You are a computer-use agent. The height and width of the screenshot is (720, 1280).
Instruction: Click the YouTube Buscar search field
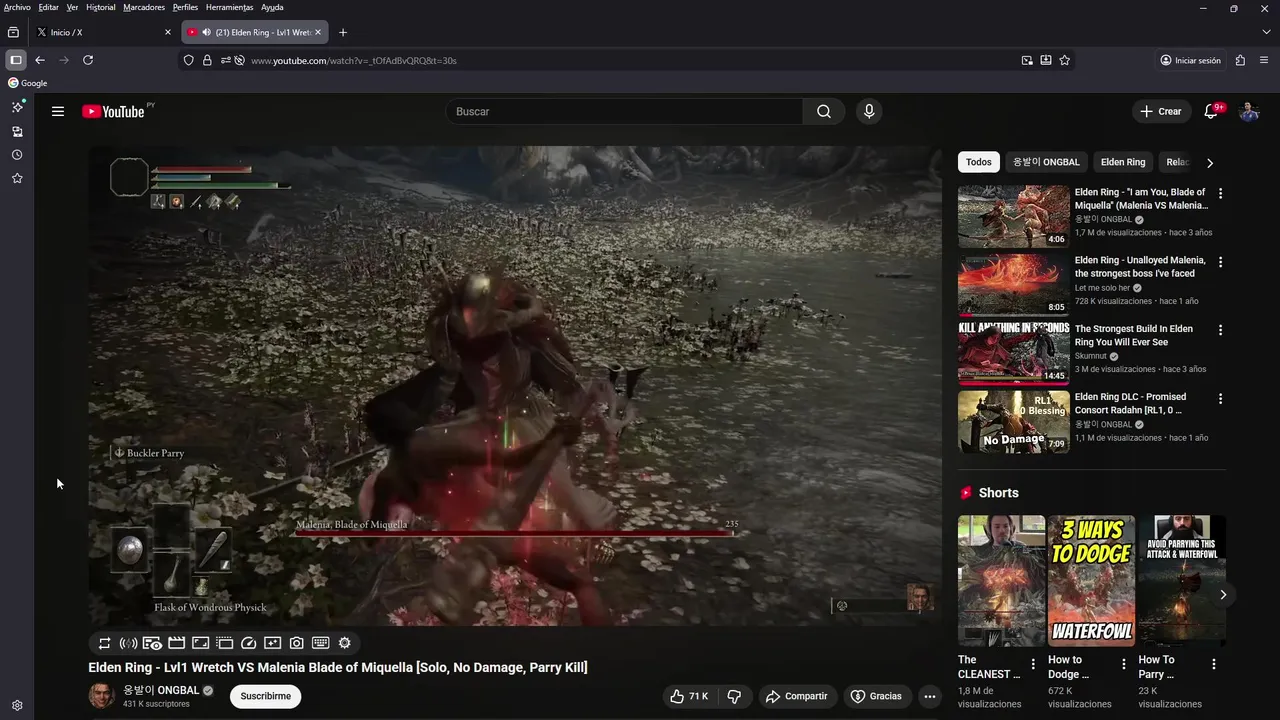(x=624, y=111)
